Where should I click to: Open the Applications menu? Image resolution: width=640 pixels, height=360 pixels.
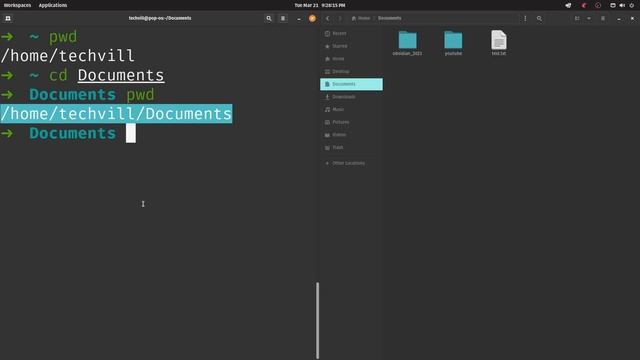tap(53, 5)
